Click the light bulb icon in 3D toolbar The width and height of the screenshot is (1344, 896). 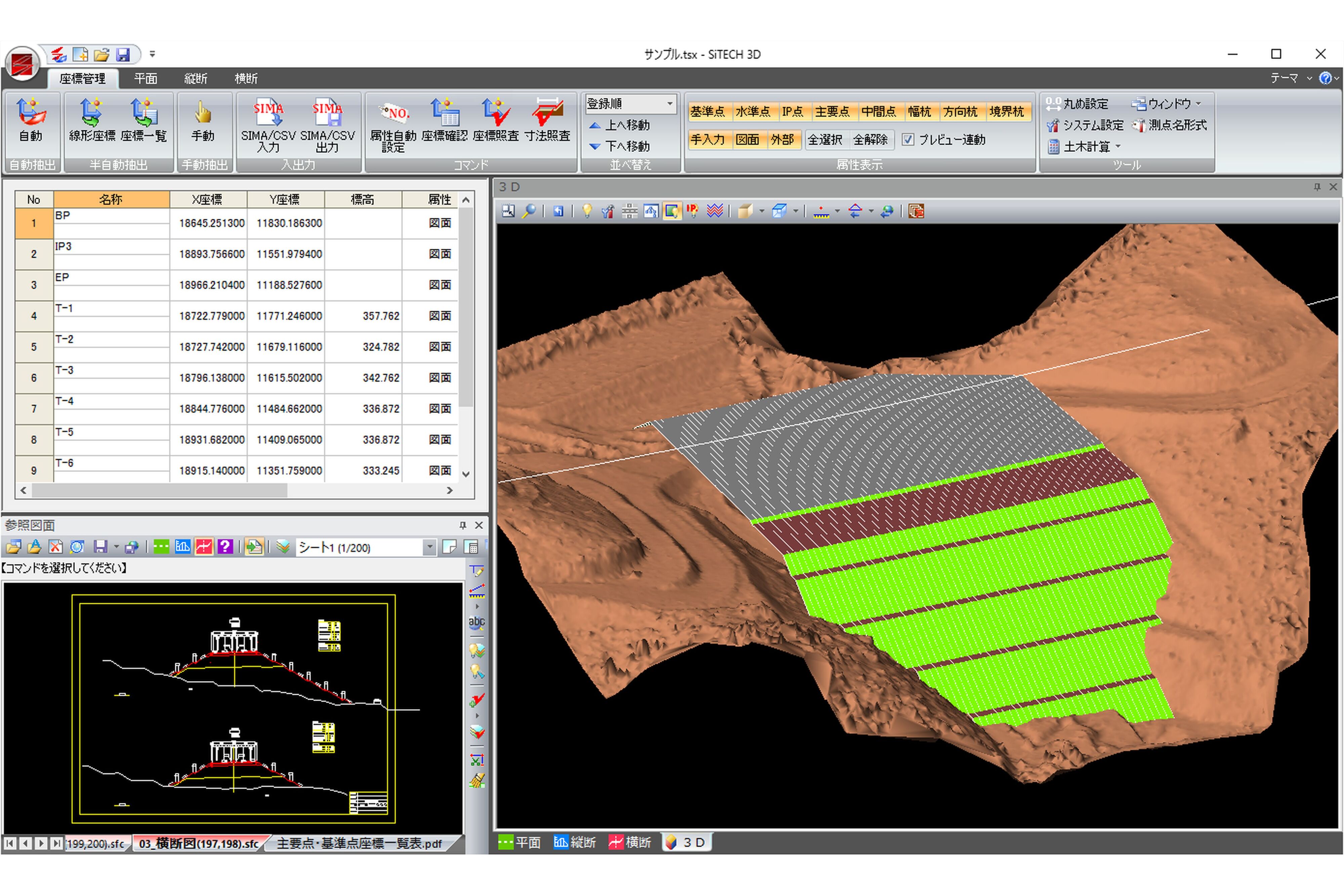pos(587,211)
